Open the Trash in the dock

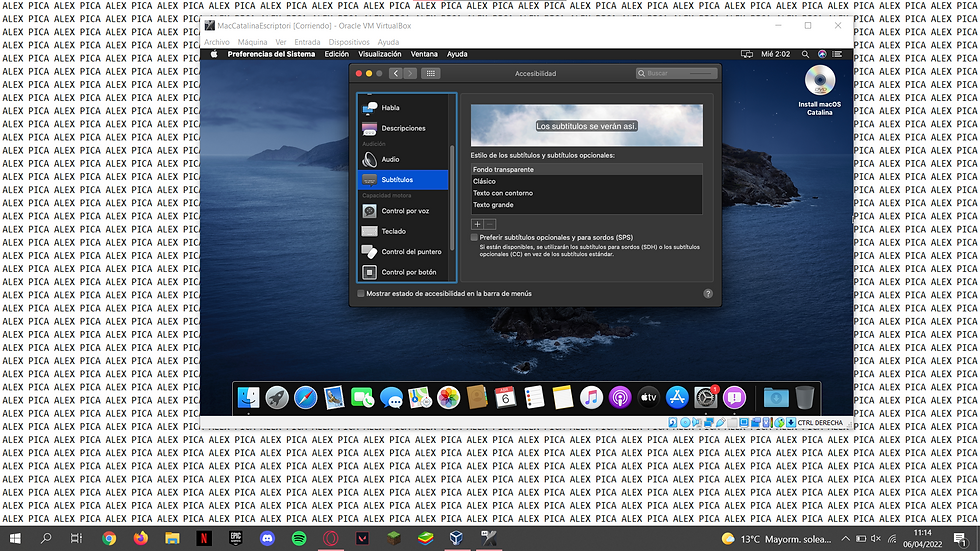pyautogui.click(x=805, y=397)
